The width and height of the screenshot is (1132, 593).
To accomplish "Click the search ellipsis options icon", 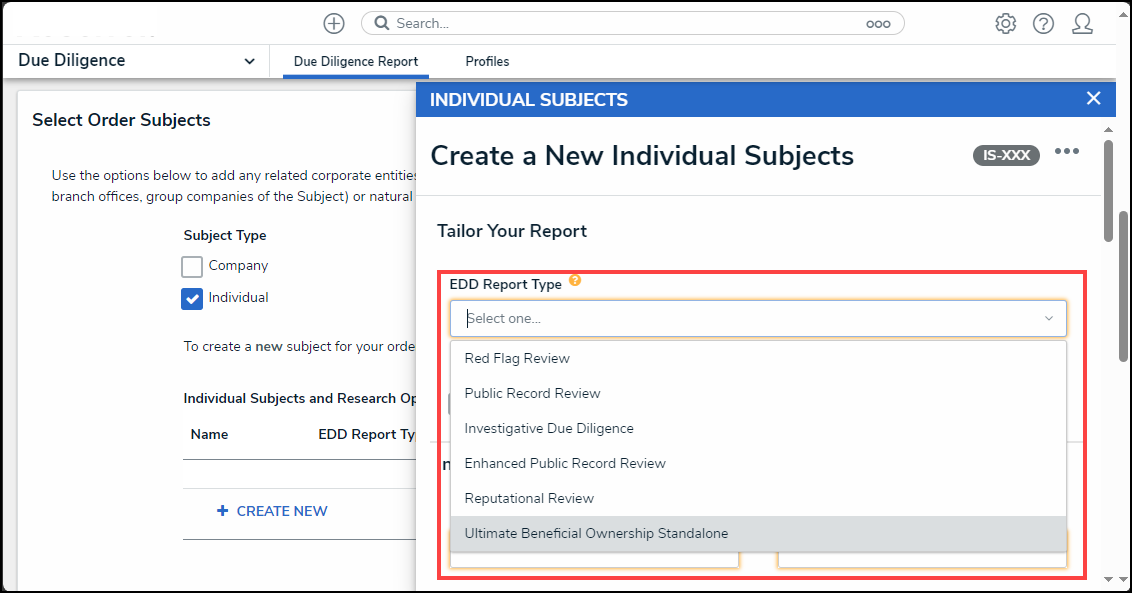I will [x=878, y=24].
